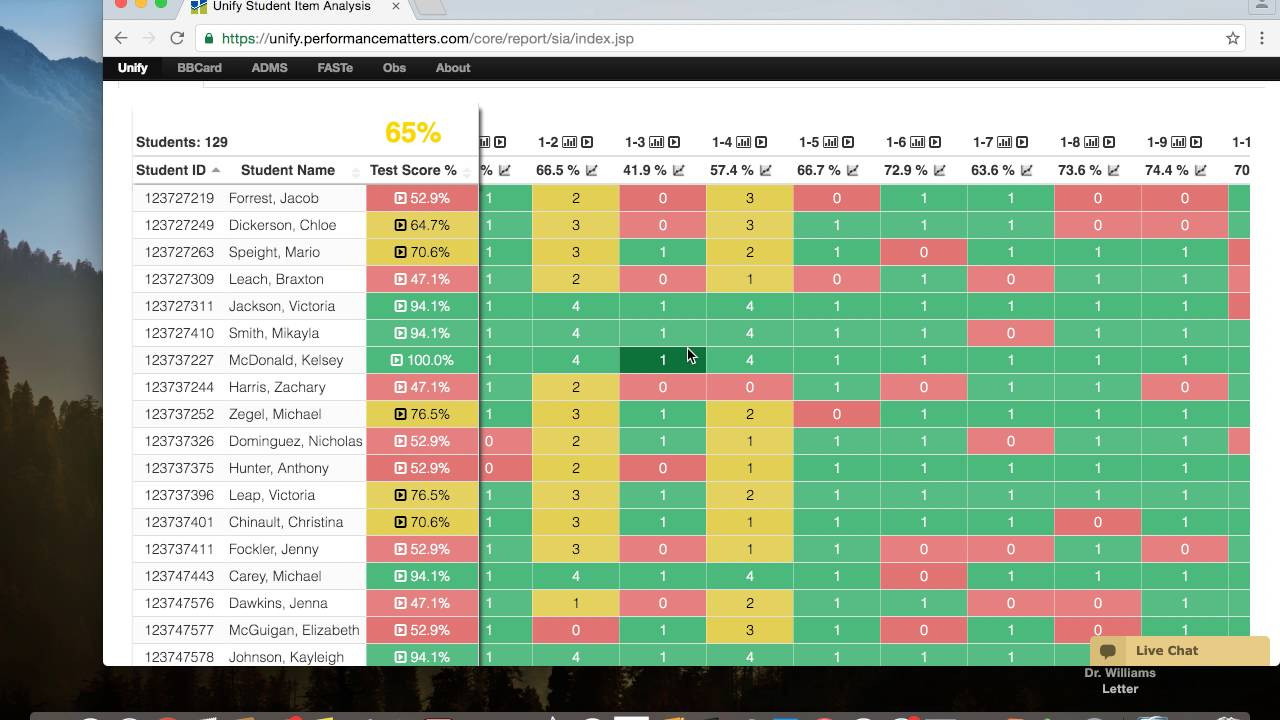Click the play icon next to item 1-9

click(1196, 142)
